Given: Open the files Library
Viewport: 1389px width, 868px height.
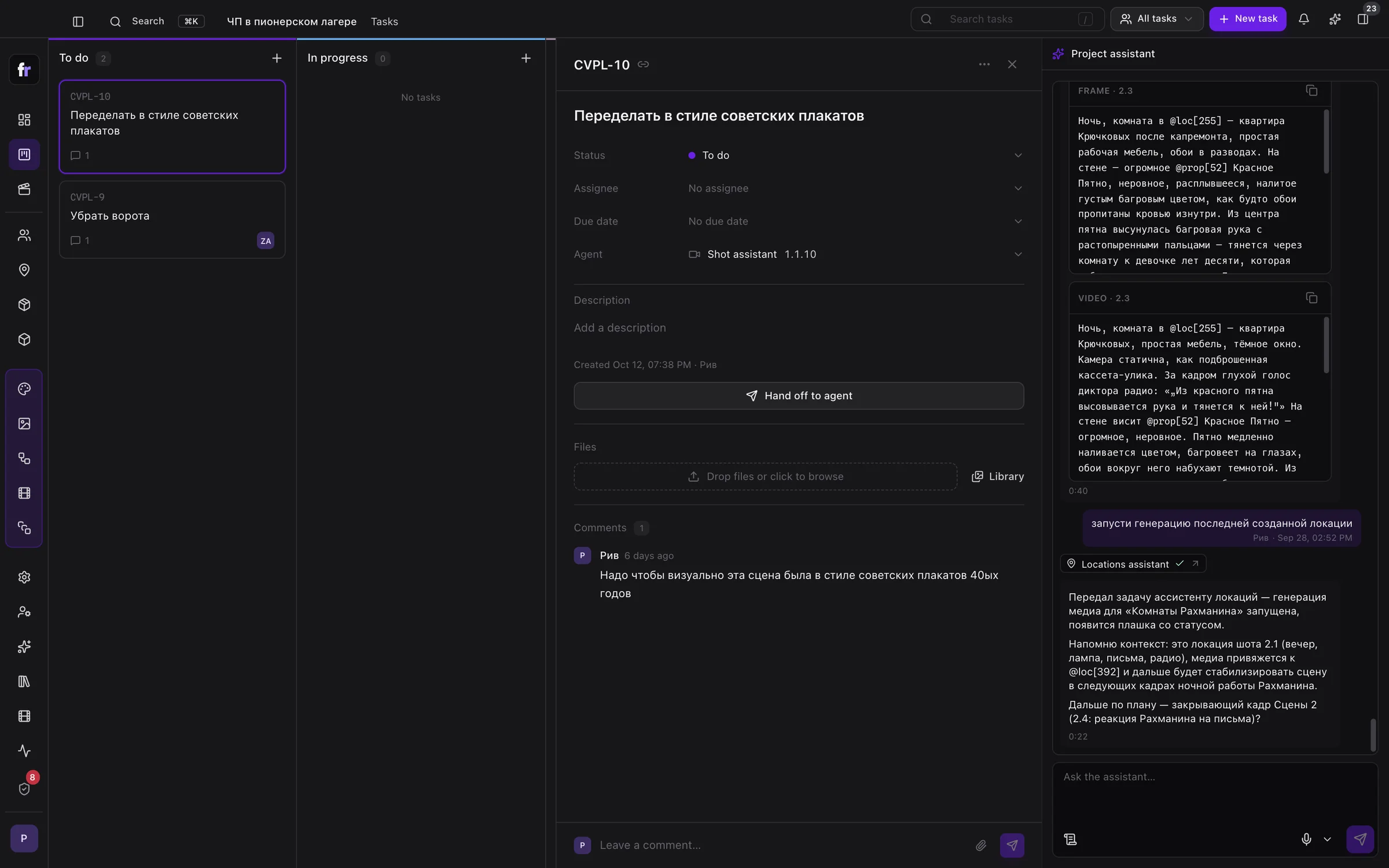Looking at the screenshot, I should [x=997, y=476].
